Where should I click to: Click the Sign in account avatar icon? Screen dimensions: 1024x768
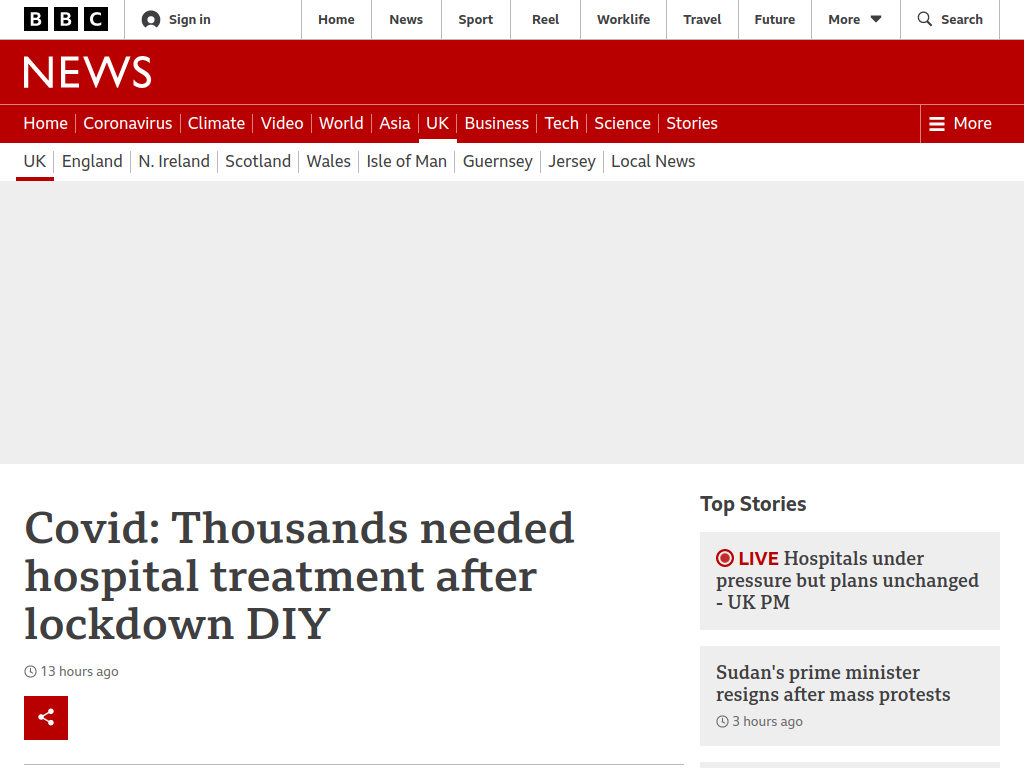[x=151, y=20]
